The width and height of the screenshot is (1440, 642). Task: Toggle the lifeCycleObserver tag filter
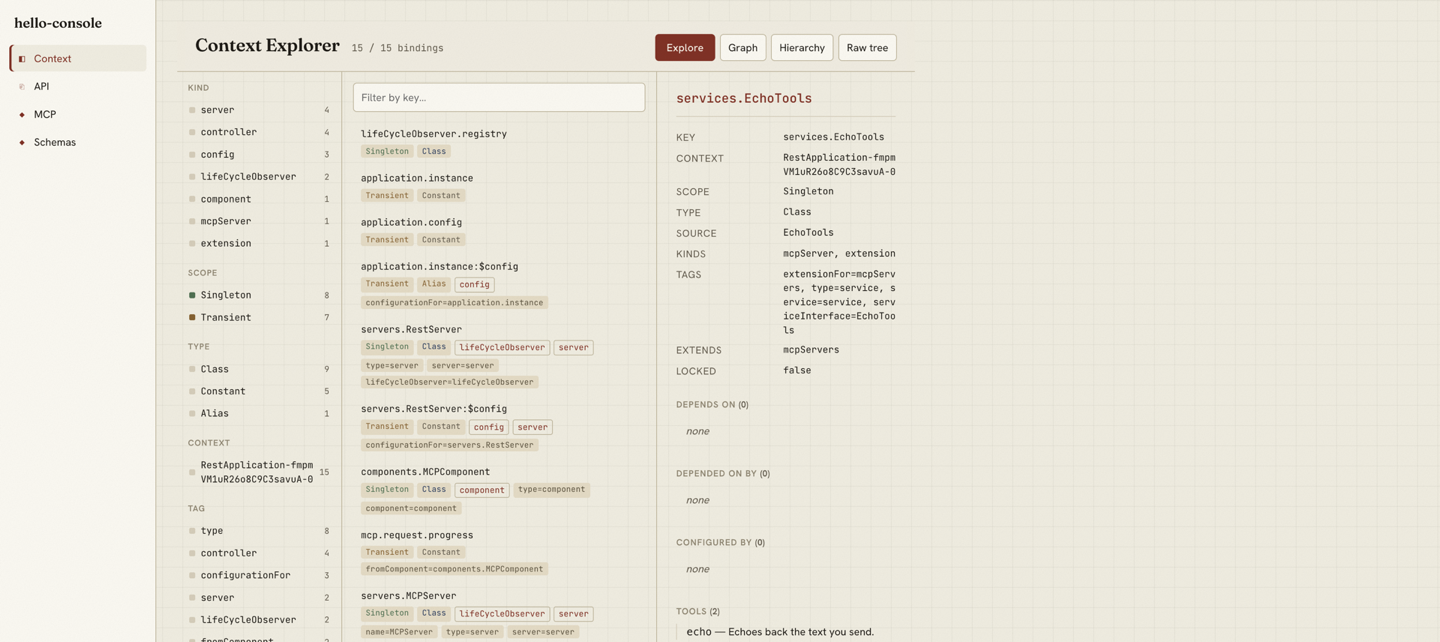click(x=259, y=620)
